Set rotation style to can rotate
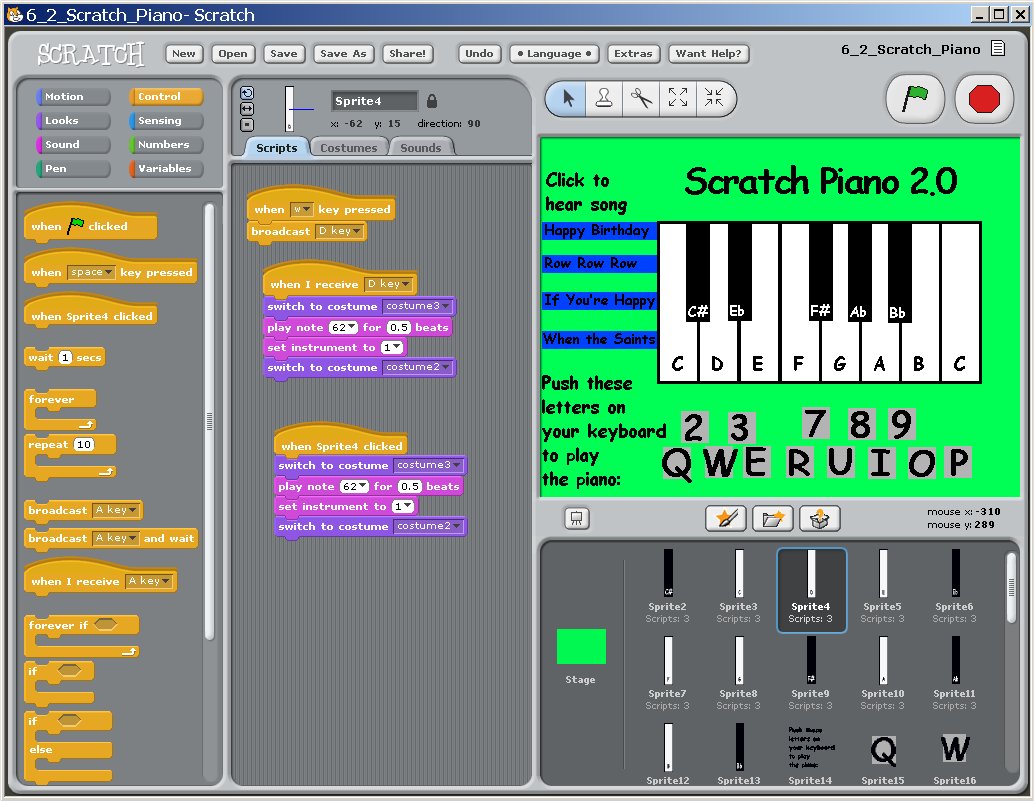Viewport: 1034px width, 801px height. [247, 94]
